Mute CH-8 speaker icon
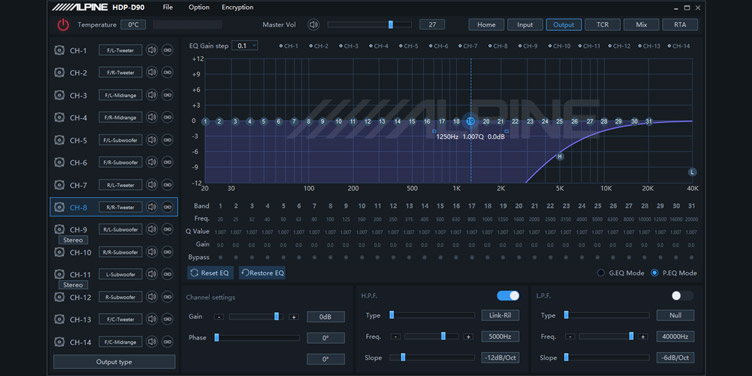 pyautogui.click(x=152, y=207)
